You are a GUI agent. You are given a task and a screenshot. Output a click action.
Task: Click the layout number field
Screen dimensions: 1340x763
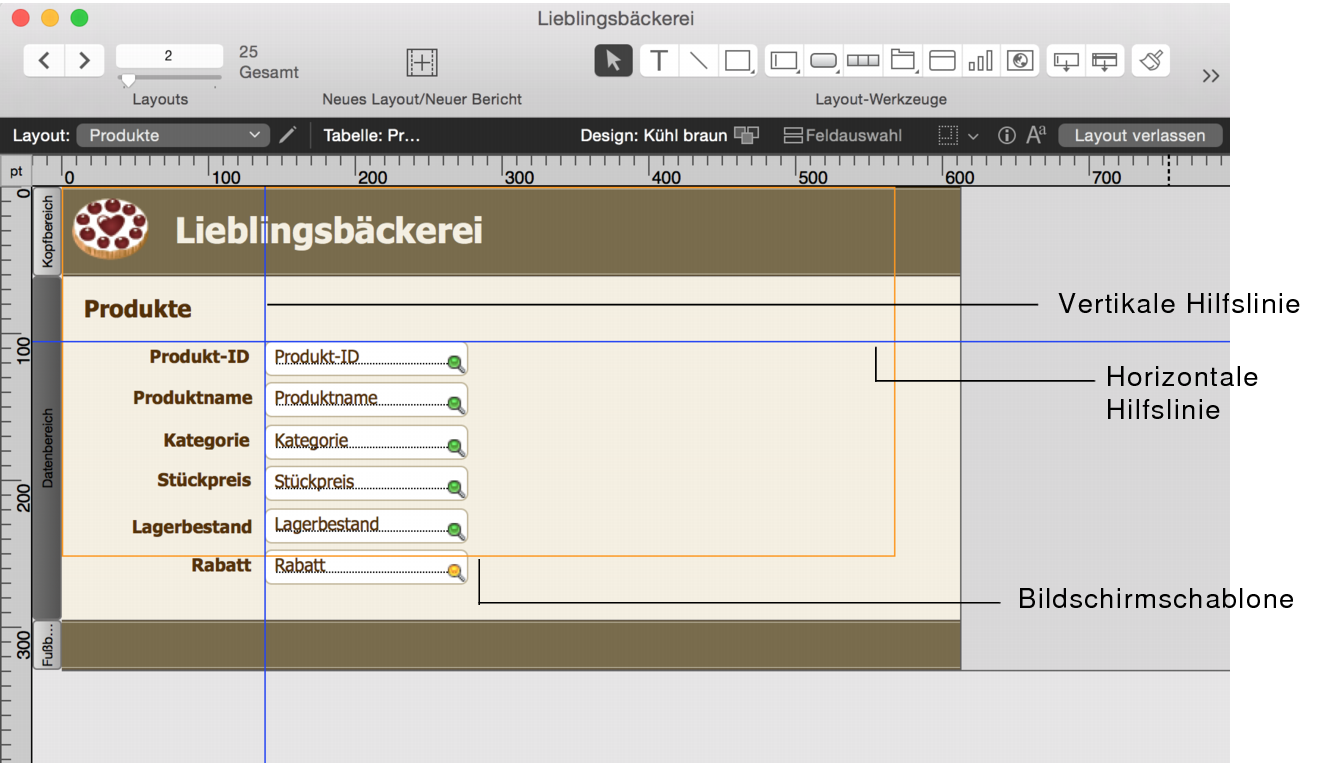pos(169,56)
